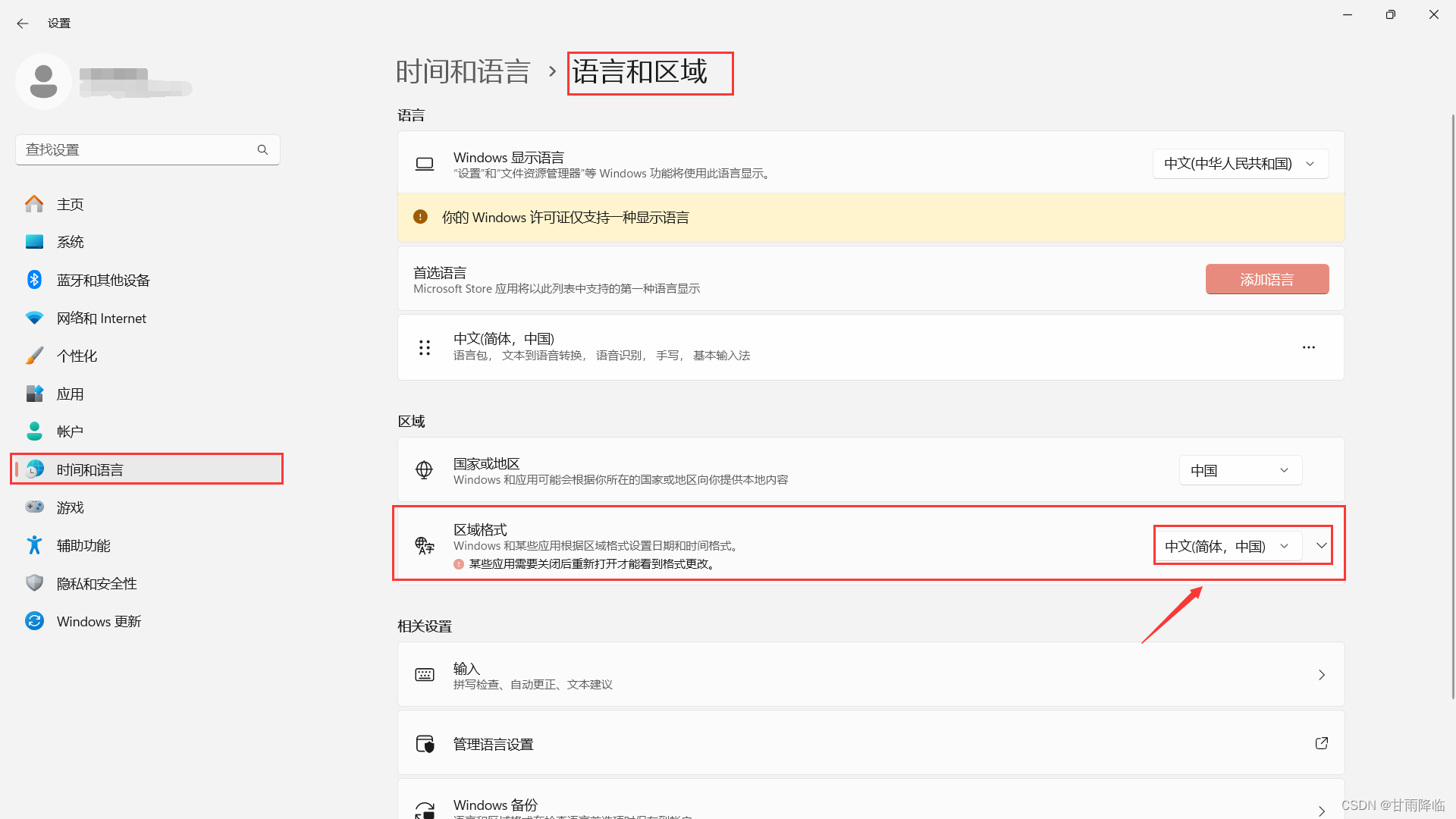Expand the Windows 备份 chevron
Viewport: 1456px width, 819px height.
click(1322, 811)
